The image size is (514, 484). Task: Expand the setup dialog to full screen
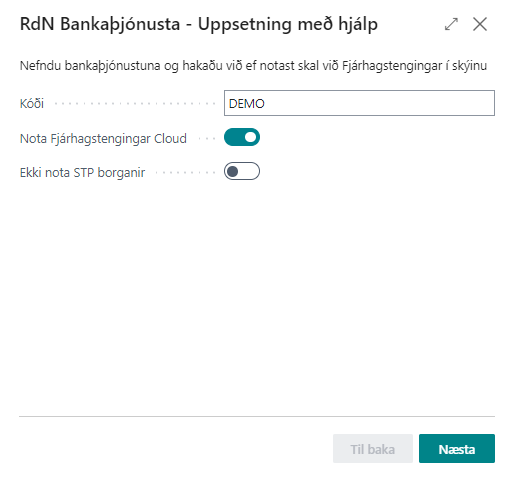pyautogui.click(x=451, y=24)
